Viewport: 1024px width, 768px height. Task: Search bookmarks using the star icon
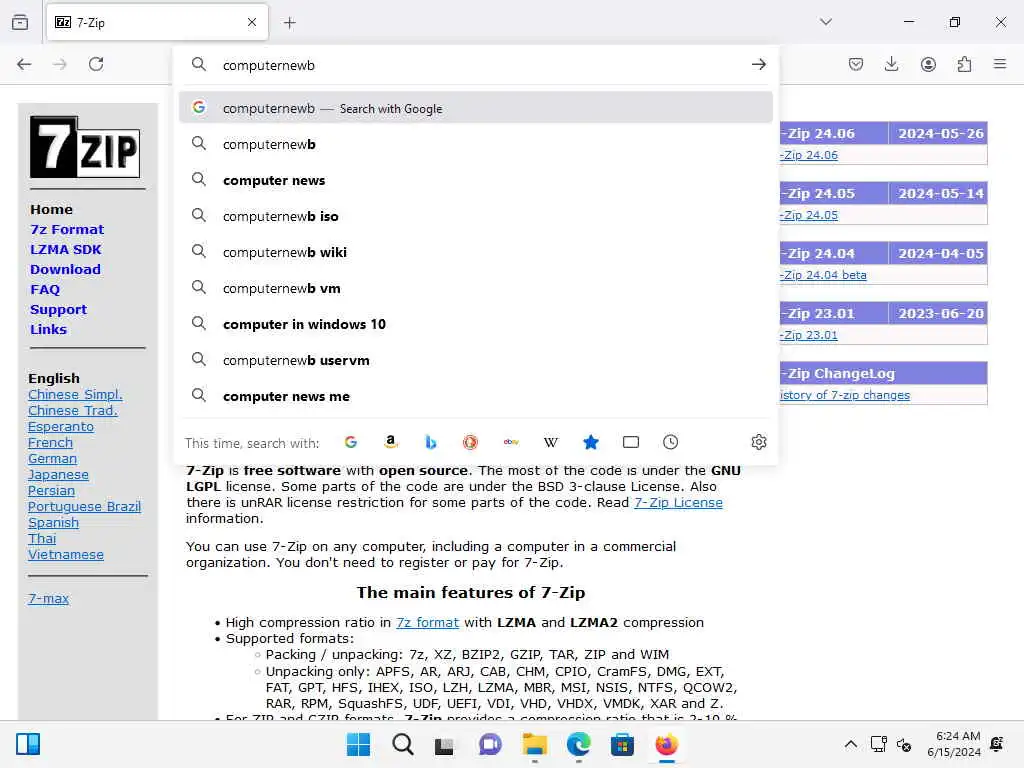tap(590, 442)
